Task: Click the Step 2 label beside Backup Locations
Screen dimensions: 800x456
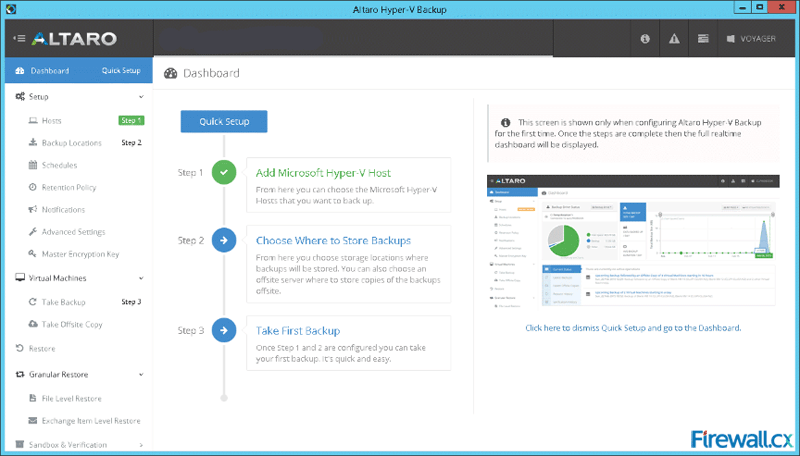Action: point(131,143)
